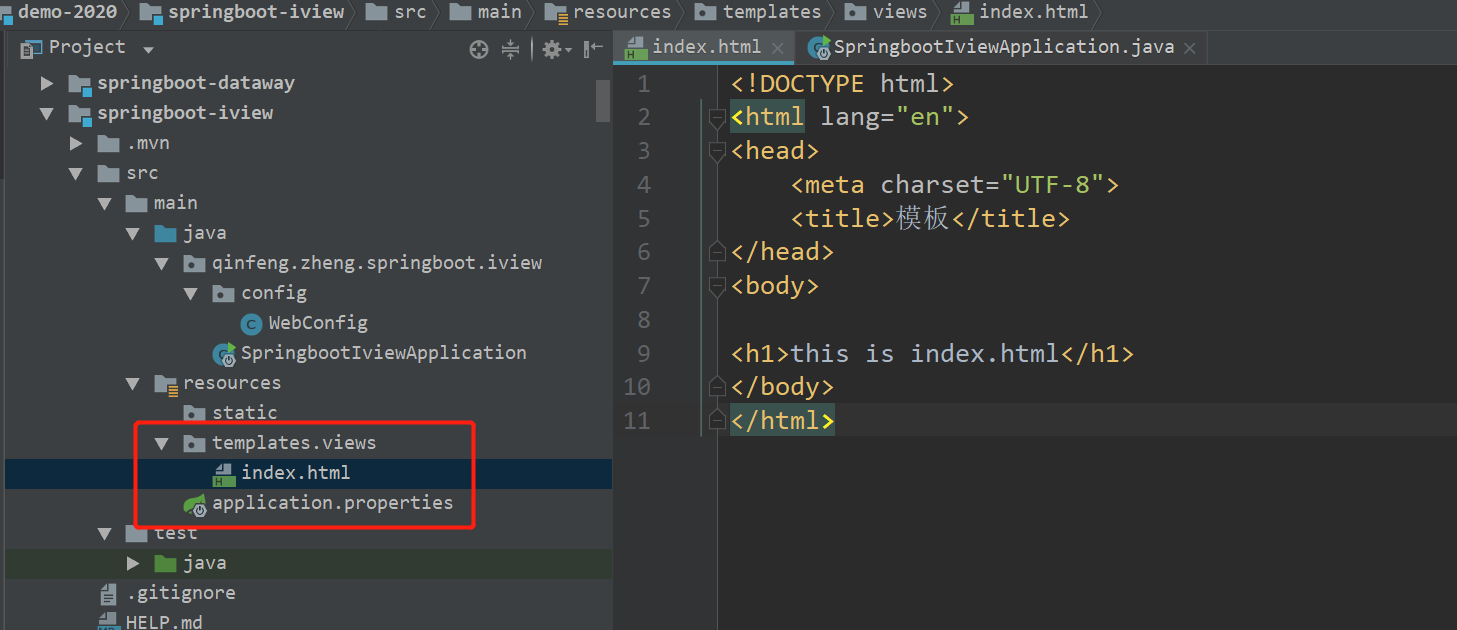1457x630 pixels.
Task: Collapse the test folder
Action: 105,534
